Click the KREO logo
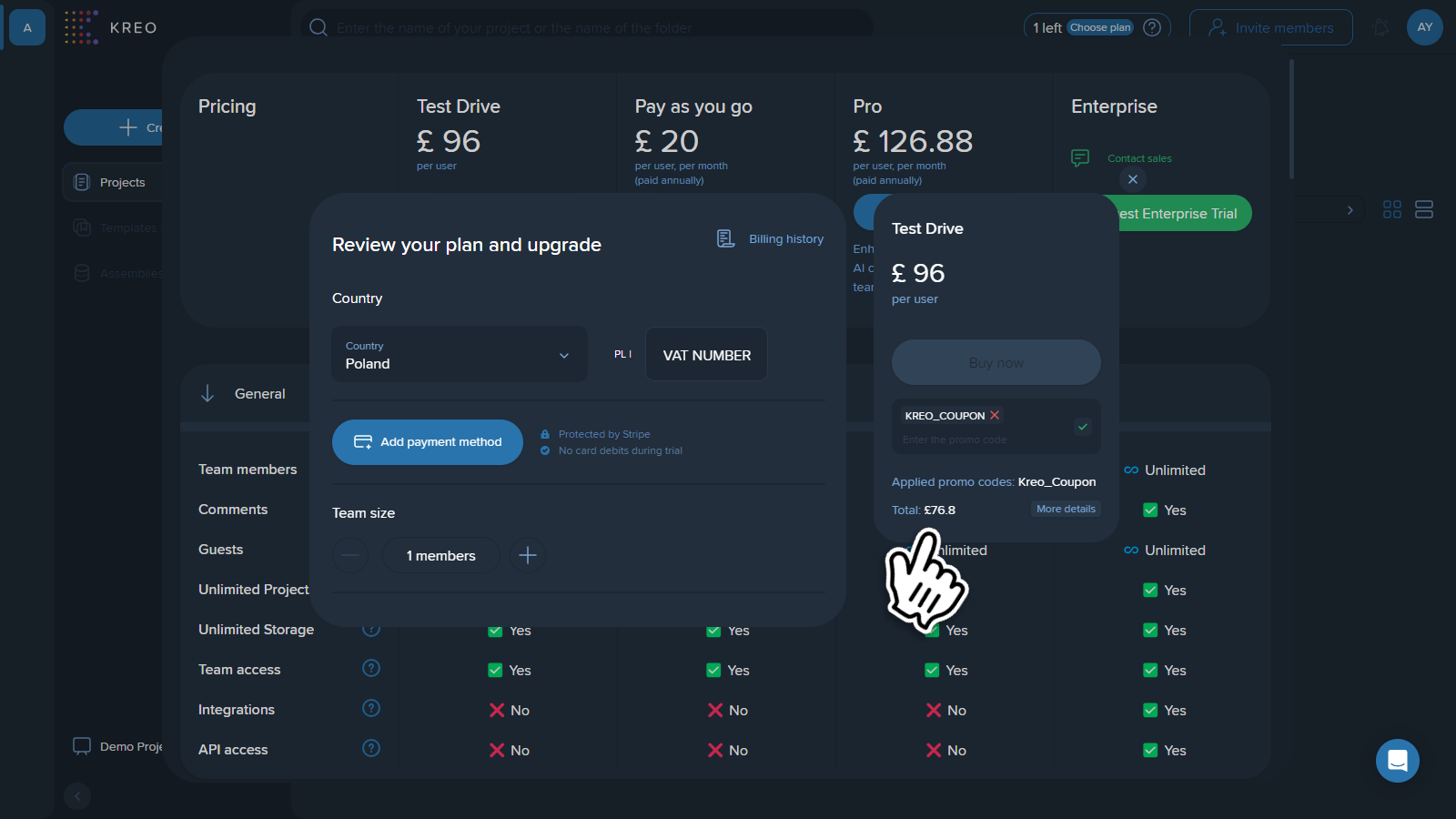This screenshot has height=819, width=1456. [x=111, y=27]
